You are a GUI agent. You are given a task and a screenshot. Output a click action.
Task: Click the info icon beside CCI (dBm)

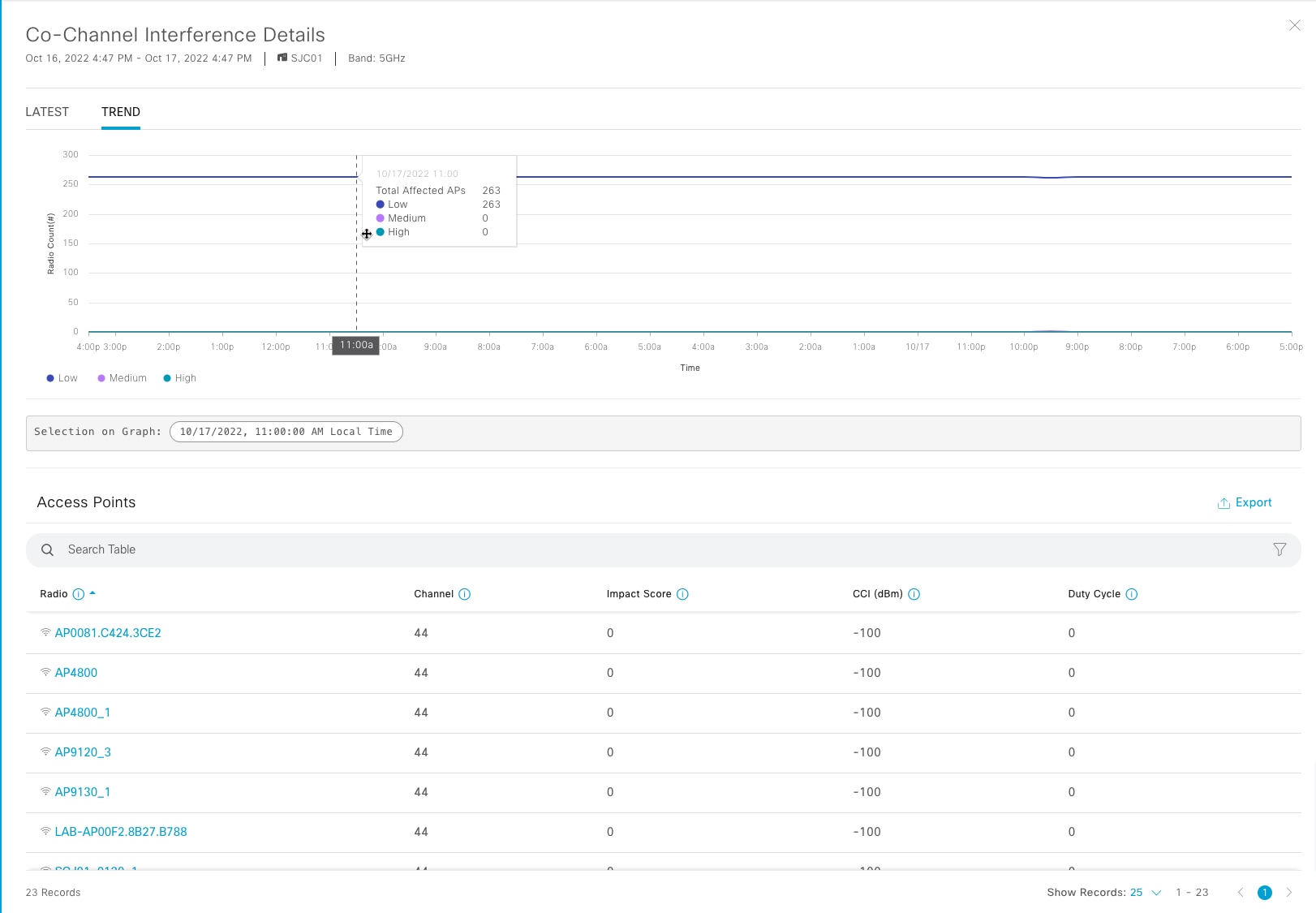pos(914,594)
